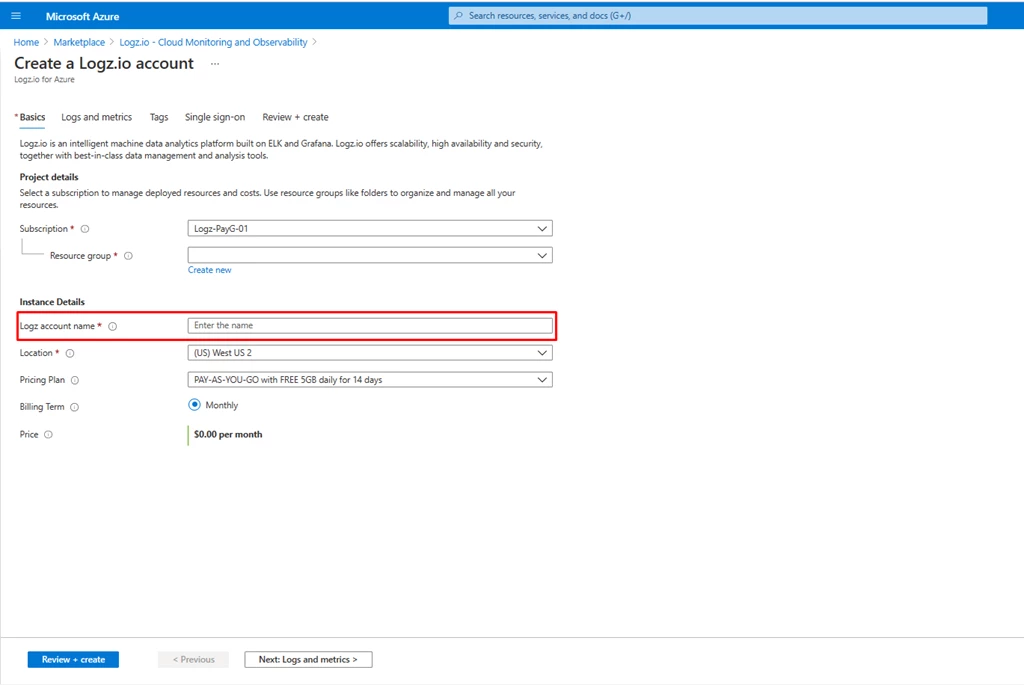Click the Microsoft Azure logo text

(x=82, y=16)
